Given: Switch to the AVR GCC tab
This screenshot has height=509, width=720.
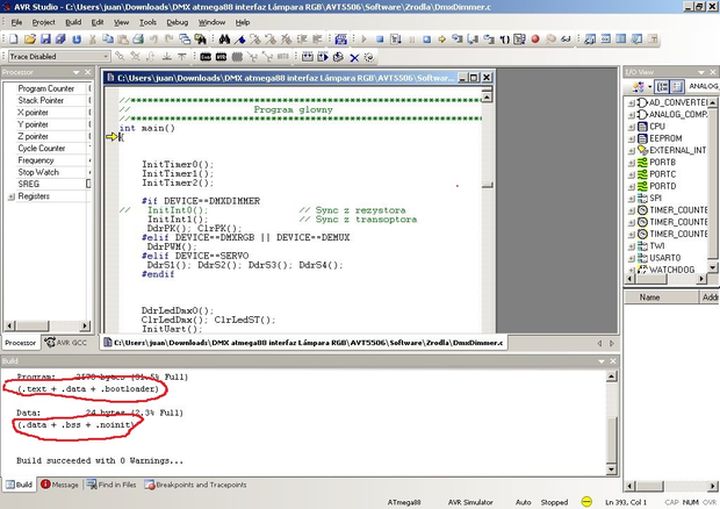Looking at the screenshot, I should coord(66,343).
